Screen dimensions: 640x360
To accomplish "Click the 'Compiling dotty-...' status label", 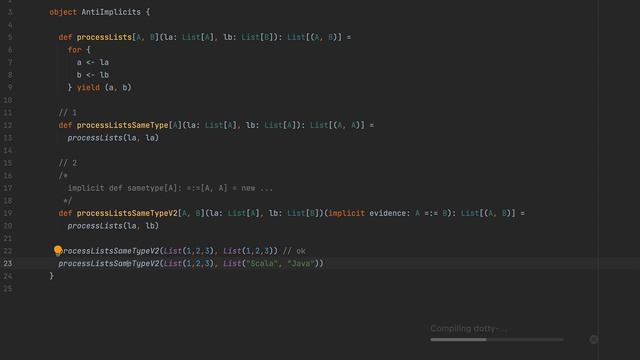I will (x=468, y=329).
